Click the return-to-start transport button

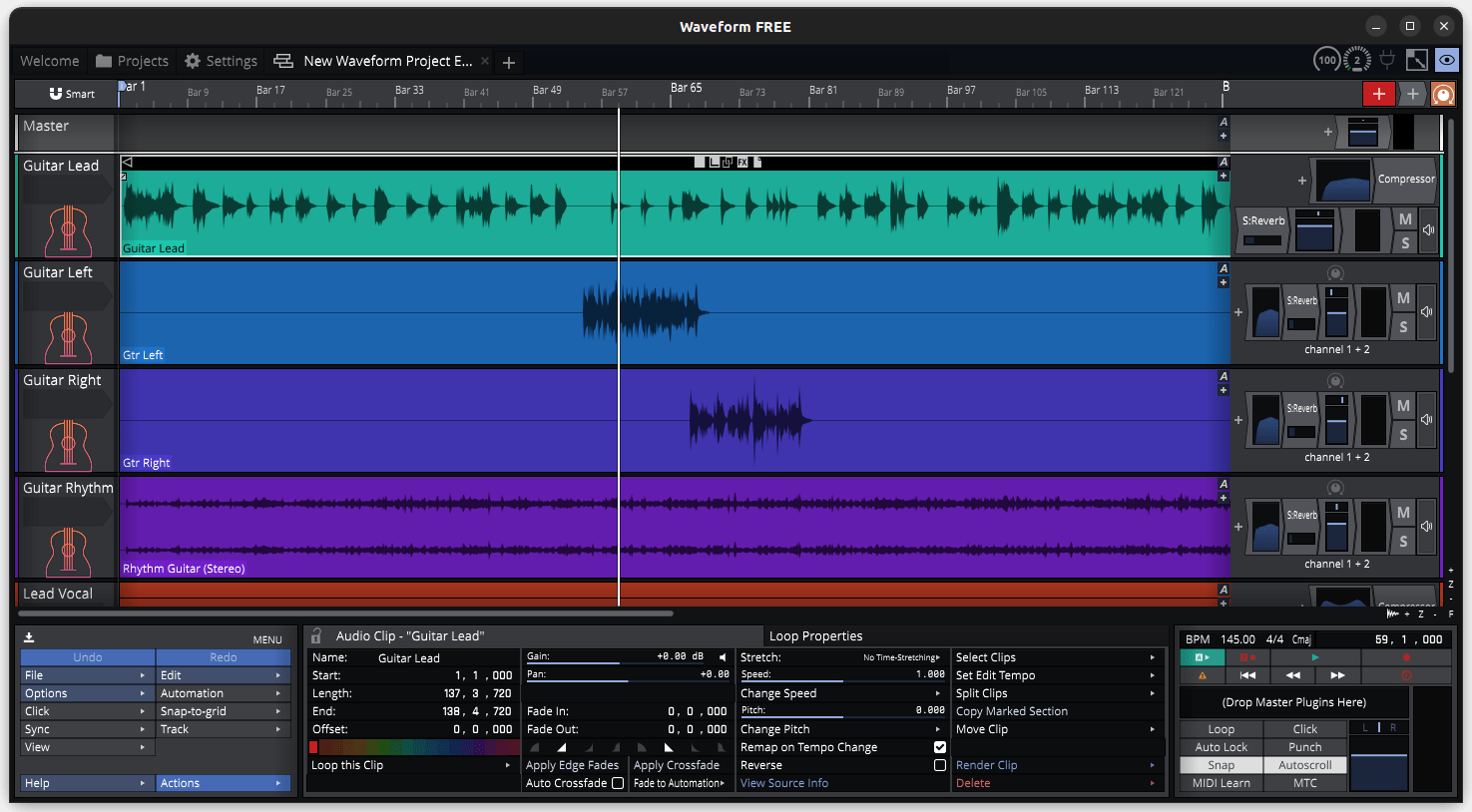[1247, 675]
